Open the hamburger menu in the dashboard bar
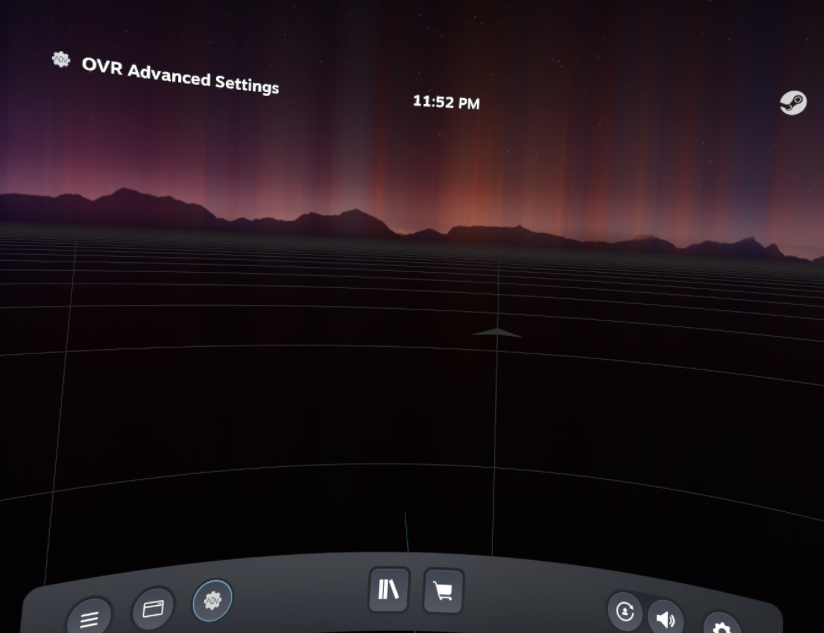 coord(89,617)
